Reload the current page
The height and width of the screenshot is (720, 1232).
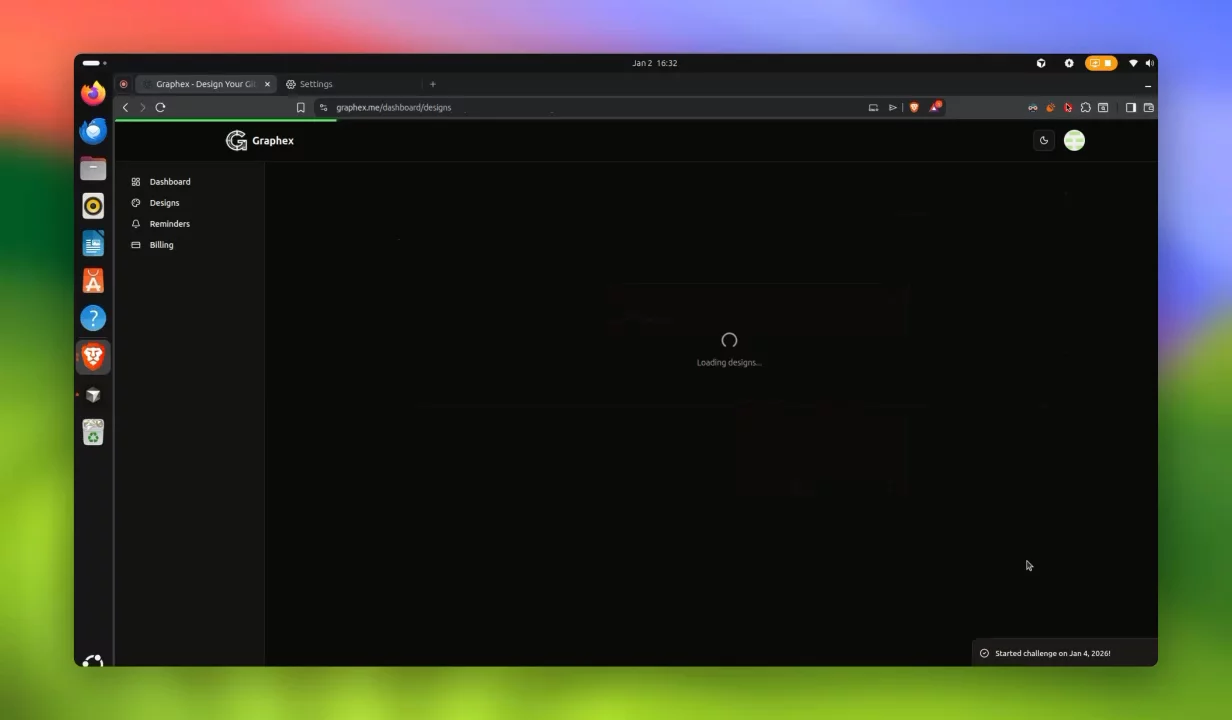(x=160, y=107)
